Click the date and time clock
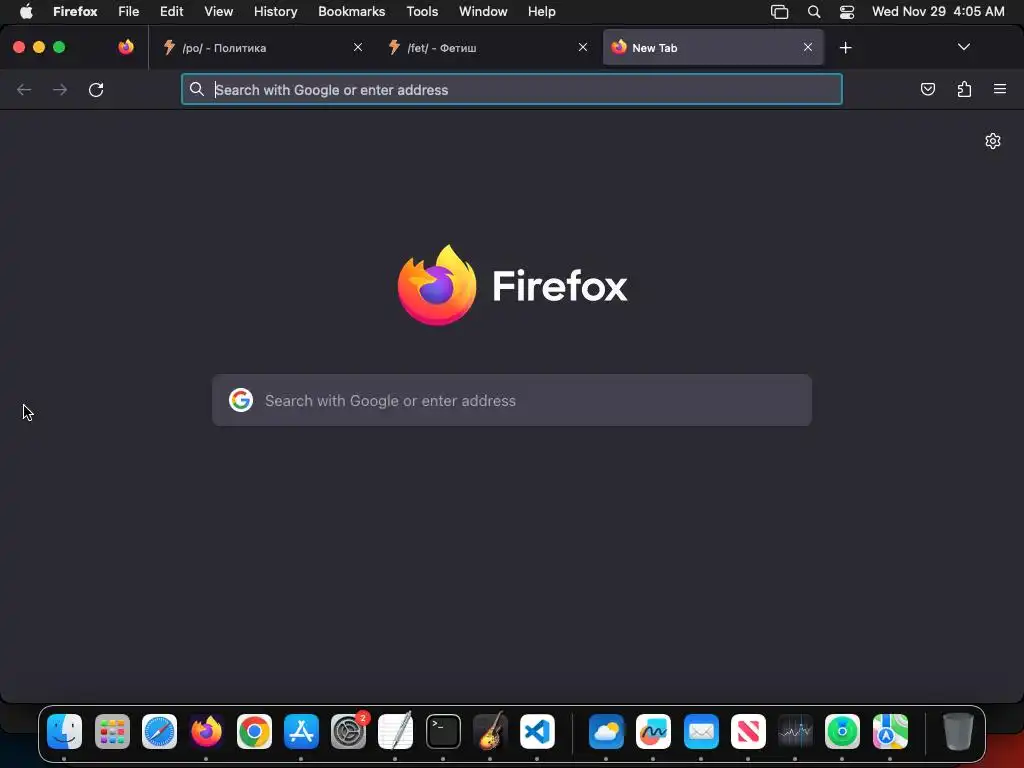The image size is (1024, 768). tap(938, 12)
